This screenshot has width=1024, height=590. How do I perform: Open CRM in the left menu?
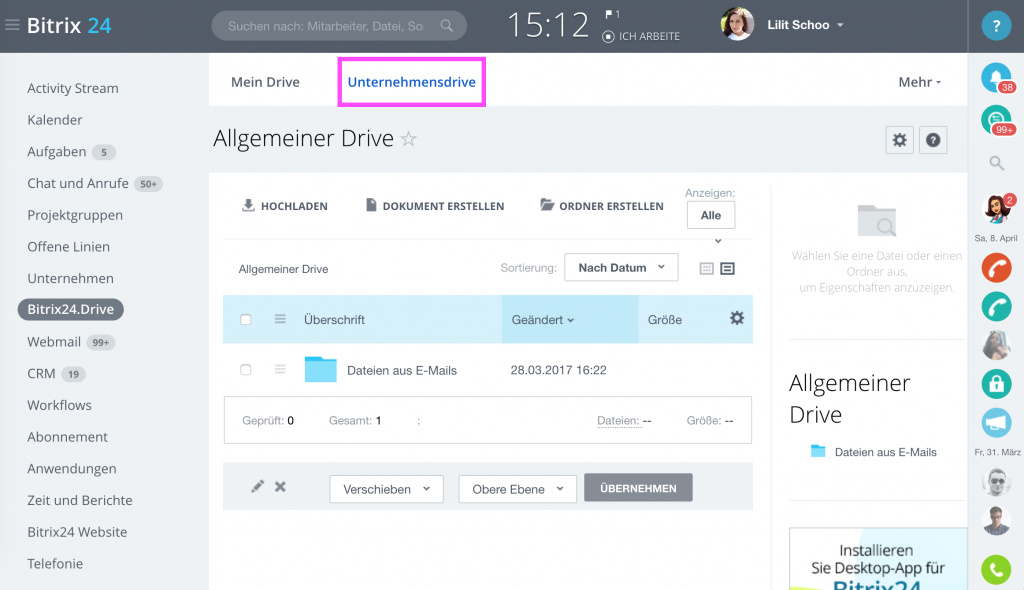pos(41,374)
